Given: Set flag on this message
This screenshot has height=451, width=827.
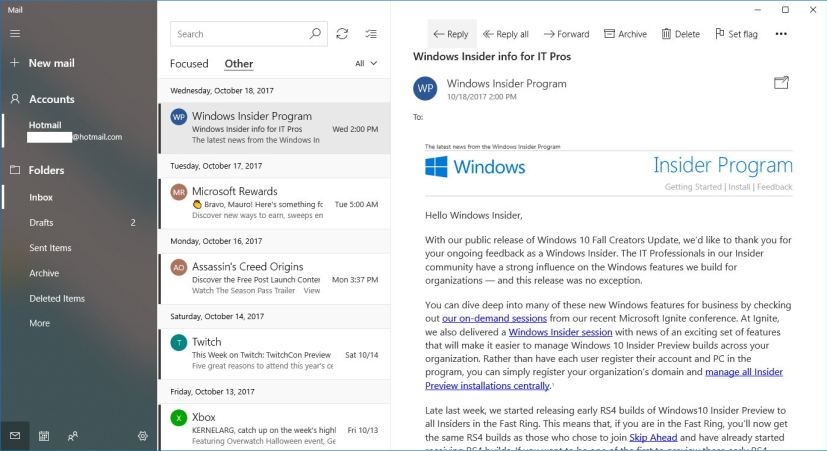Looking at the screenshot, I should click(x=736, y=34).
